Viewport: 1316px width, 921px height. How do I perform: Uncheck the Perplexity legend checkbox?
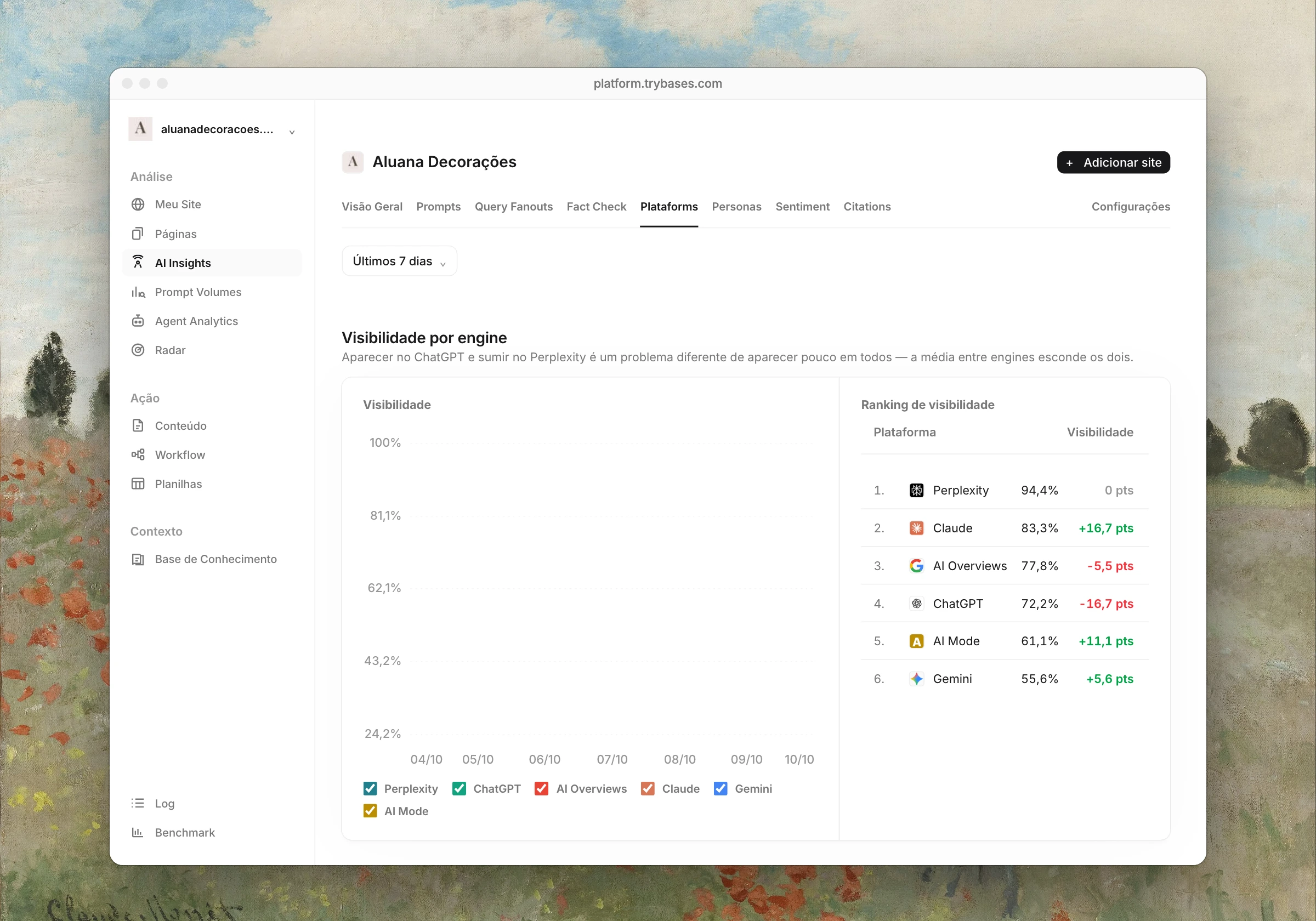tap(370, 789)
